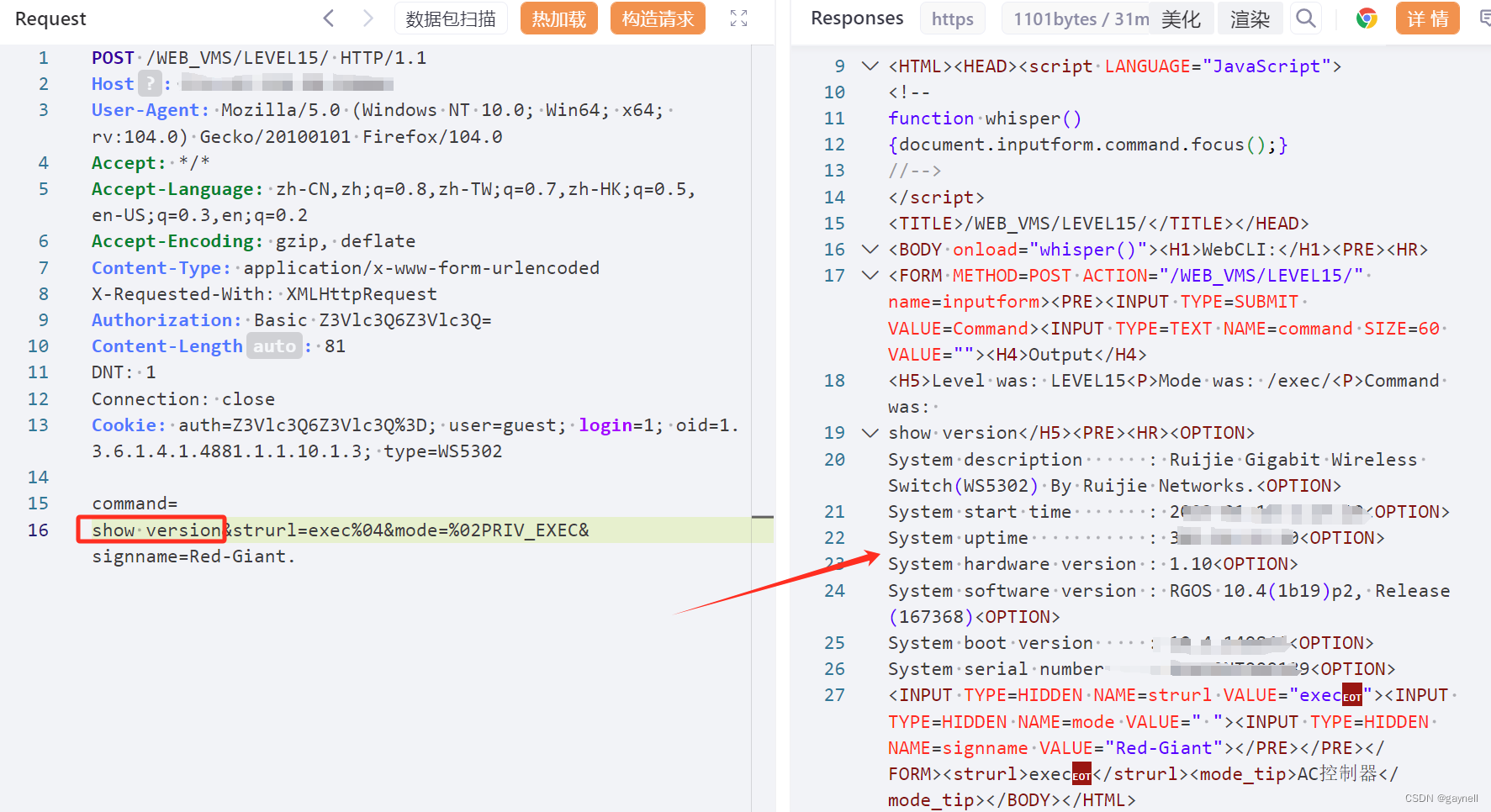This screenshot has width=1491, height=812.
Task: Click the System software version RGOS line
Action: [1169, 603]
